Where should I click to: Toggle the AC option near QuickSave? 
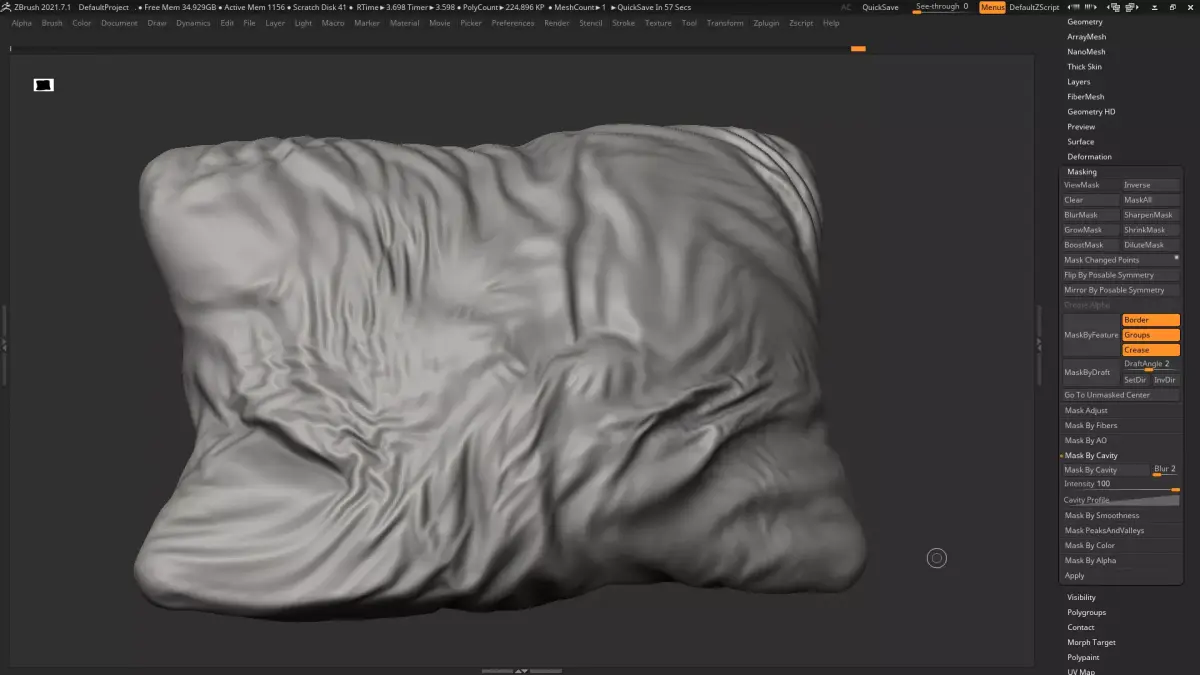[x=846, y=7]
